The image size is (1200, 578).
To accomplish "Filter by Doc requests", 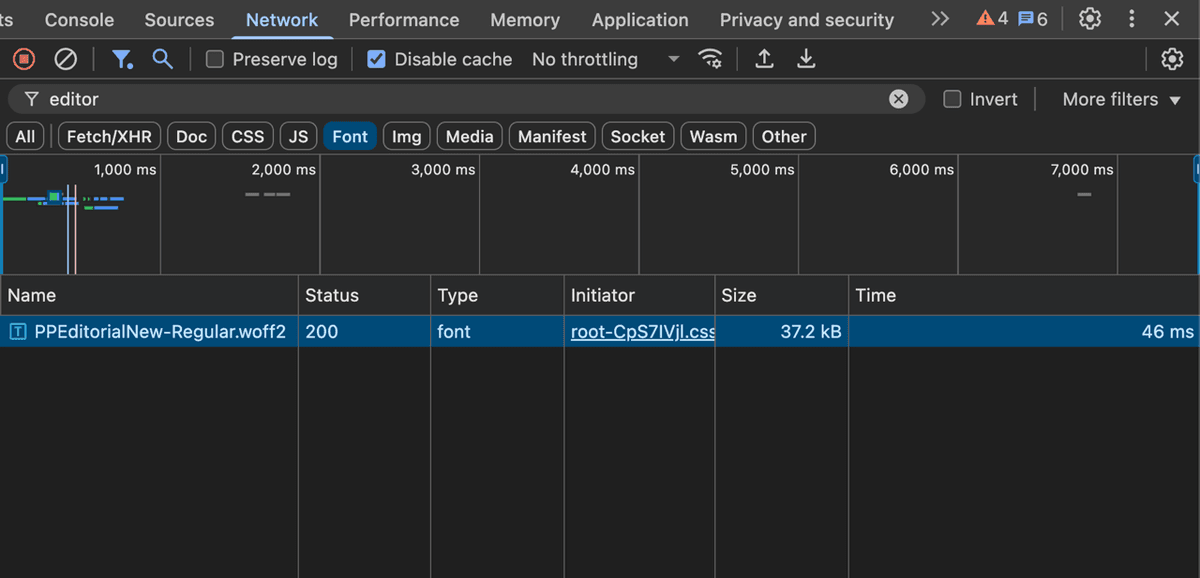I will (x=191, y=137).
